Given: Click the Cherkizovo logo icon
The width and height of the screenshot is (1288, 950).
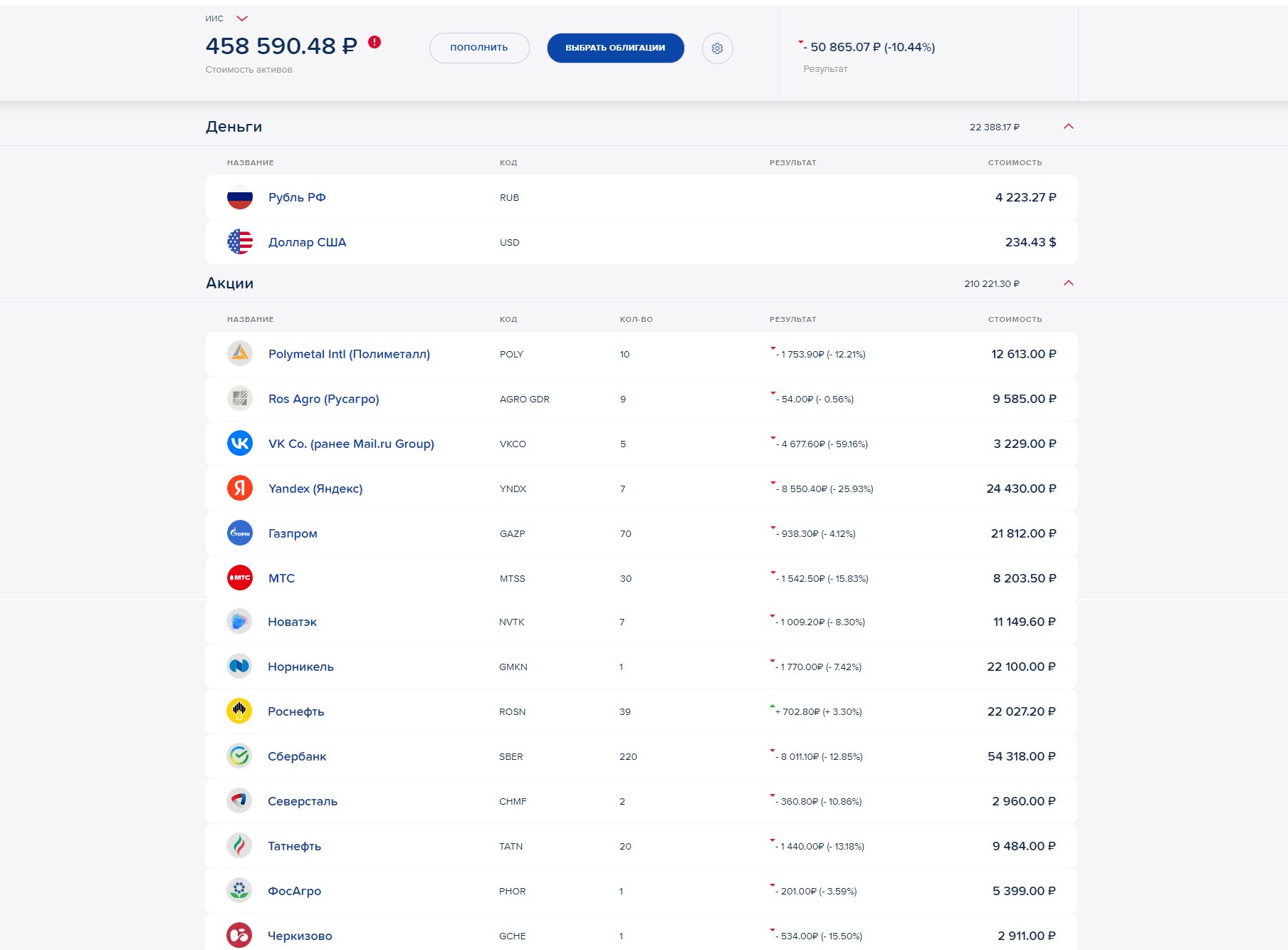Looking at the screenshot, I should coord(239,936).
